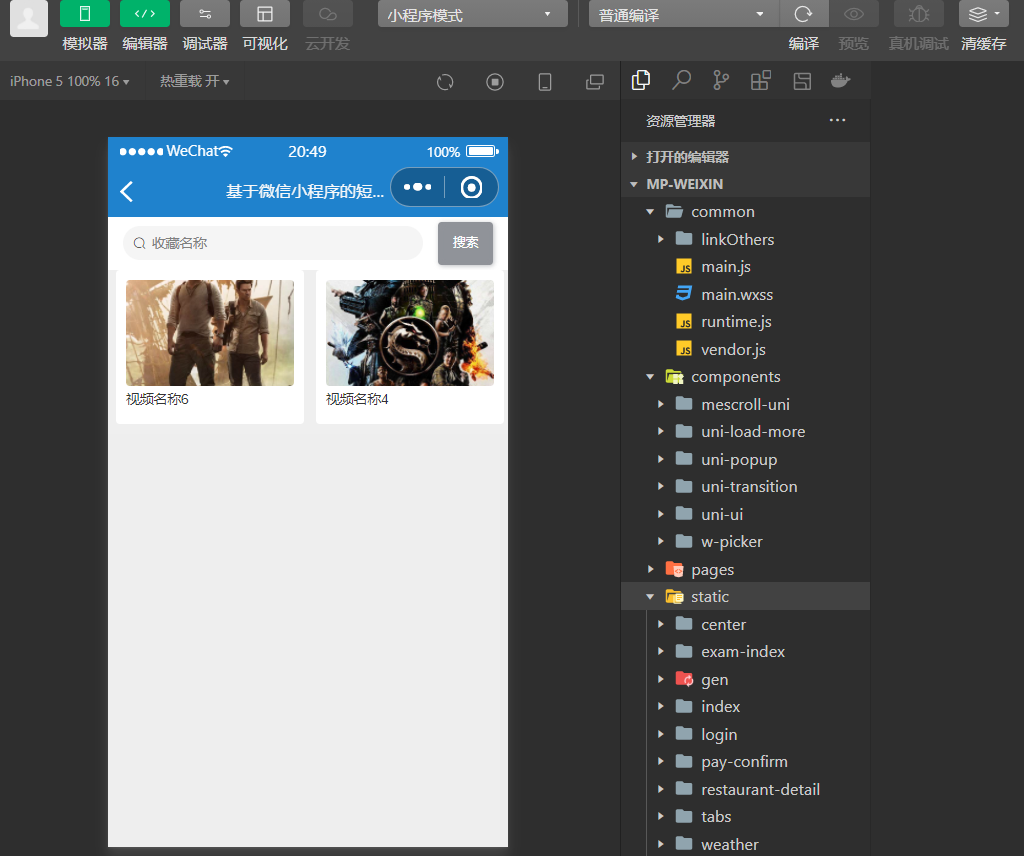Expand the tabs folder
The width and height of the screenshot is (1024, 856).
coord(746,817)
